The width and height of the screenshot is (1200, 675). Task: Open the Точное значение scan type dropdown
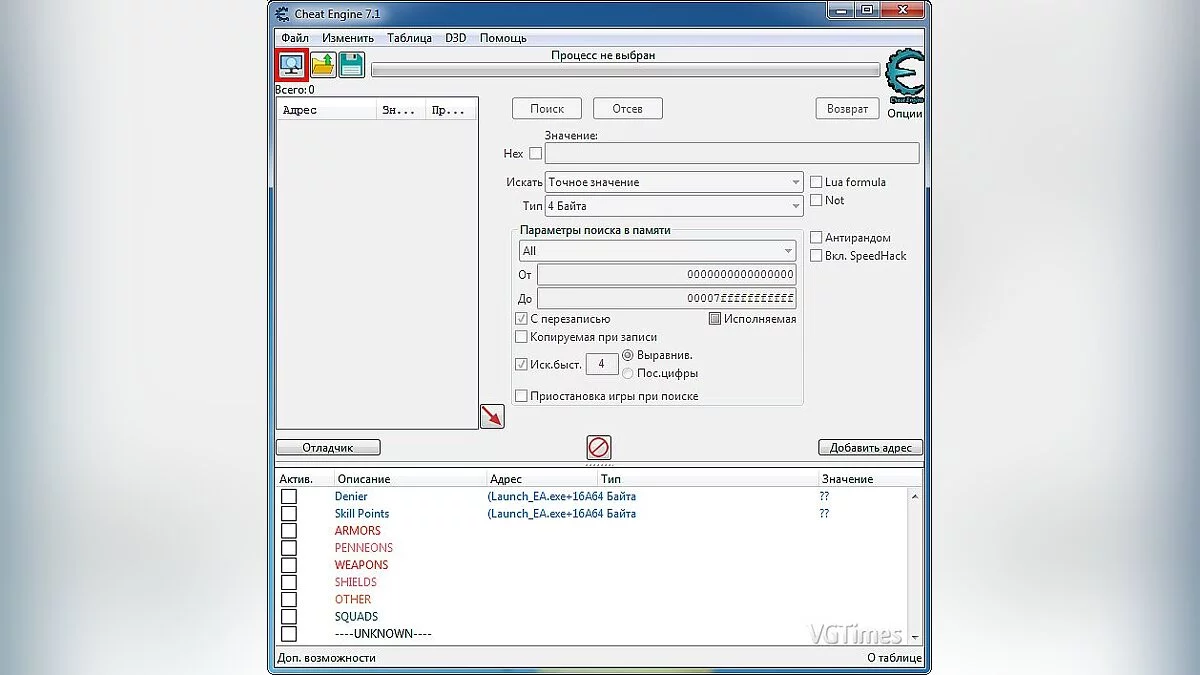tap(795, 182)
